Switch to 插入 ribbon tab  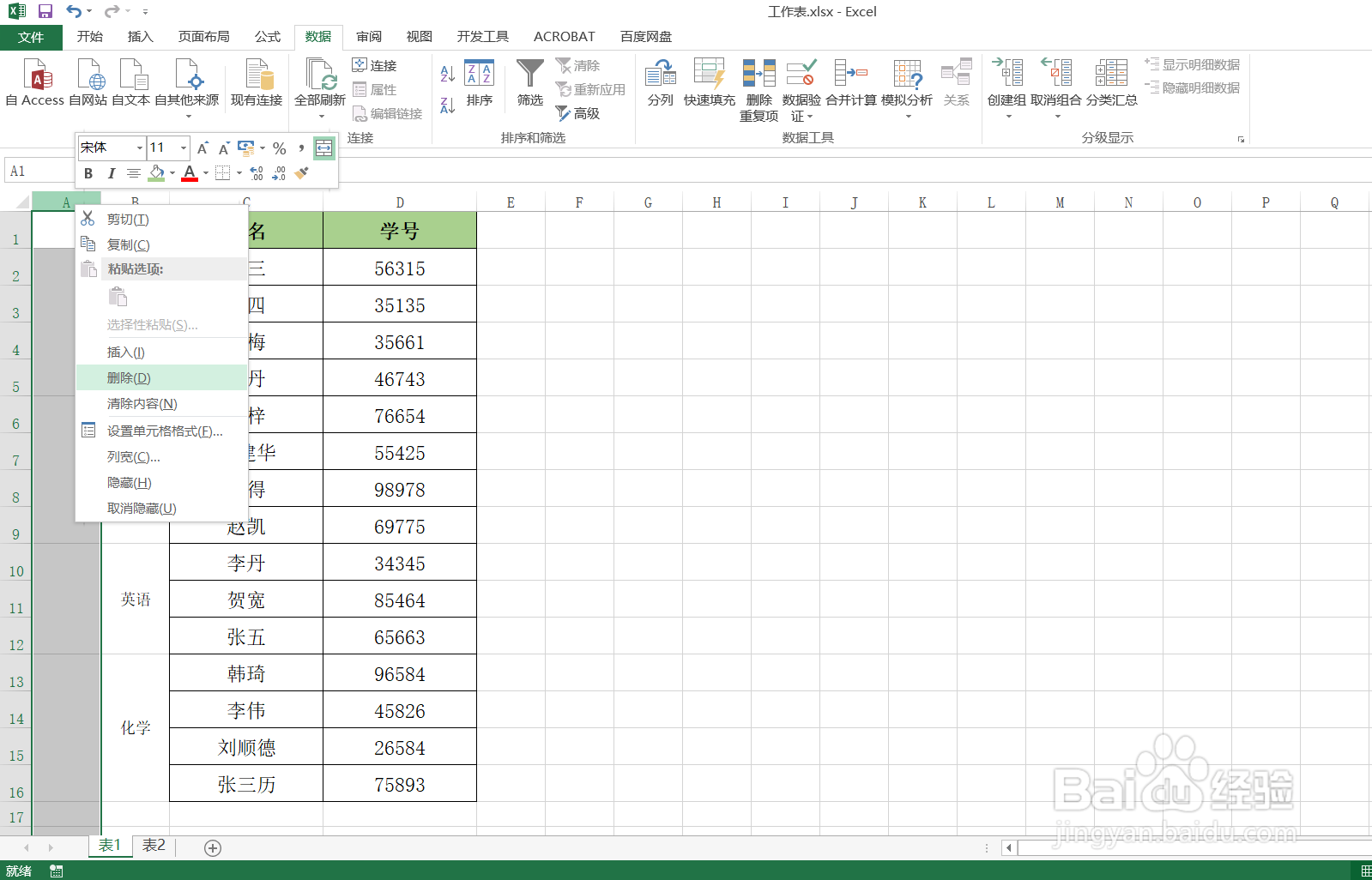[x=140, y=36]
